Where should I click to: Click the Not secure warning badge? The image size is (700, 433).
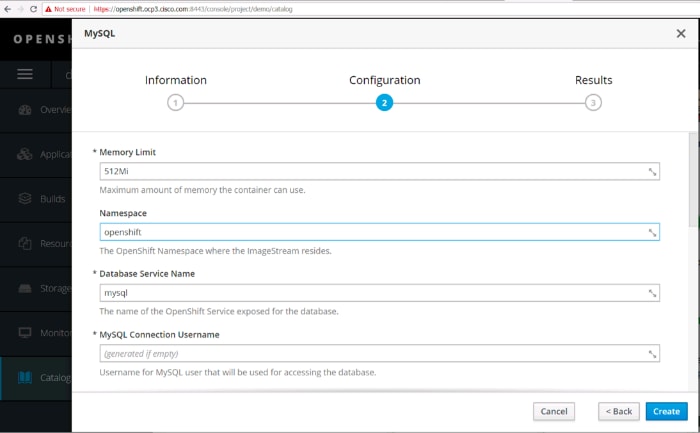(65, 9)
